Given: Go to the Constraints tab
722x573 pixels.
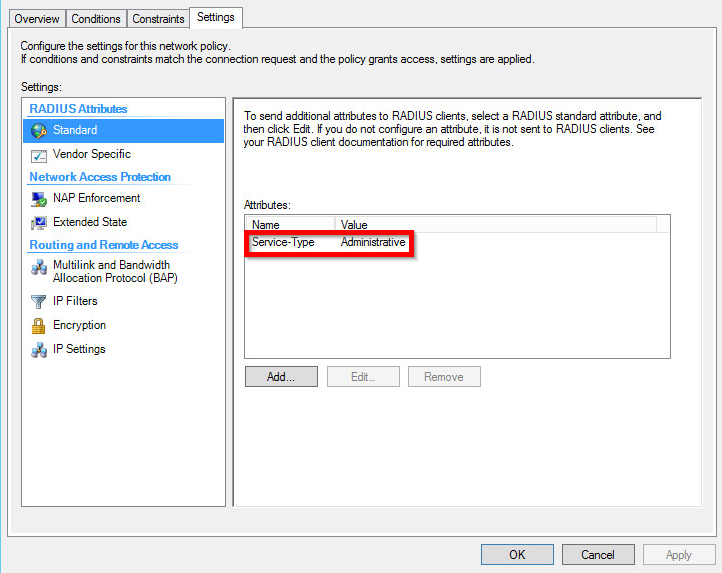Looking at the screenshot, I should pyautogui.click(x=158, y=19).
